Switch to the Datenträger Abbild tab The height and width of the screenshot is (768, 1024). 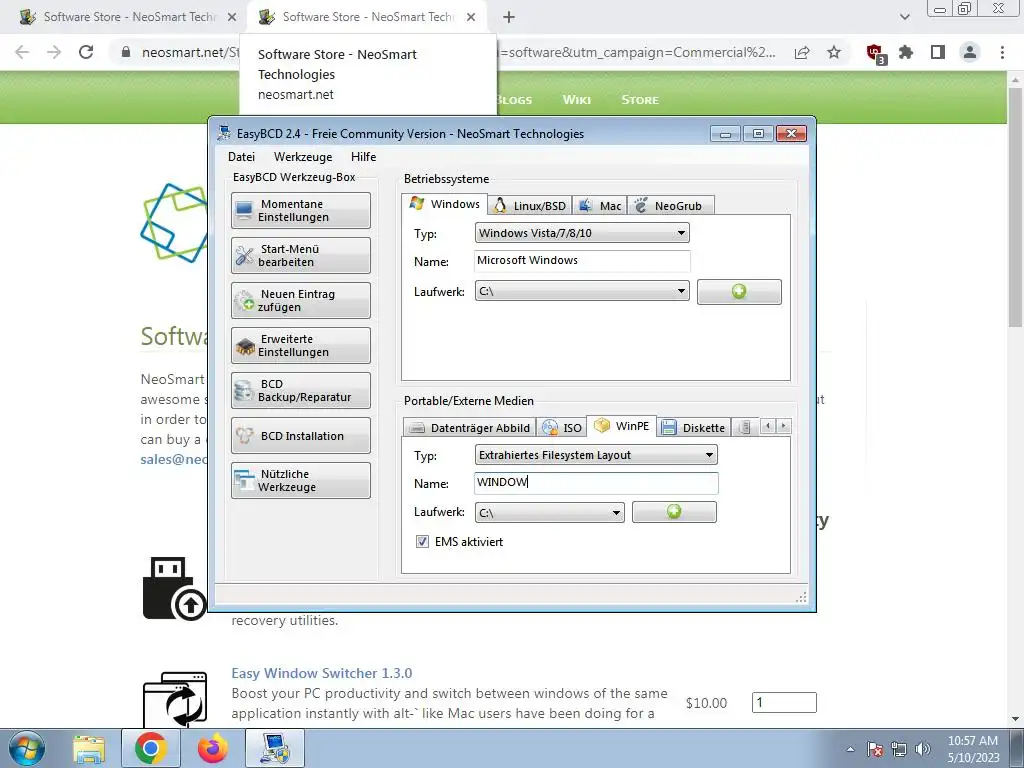tap(470, 428)
